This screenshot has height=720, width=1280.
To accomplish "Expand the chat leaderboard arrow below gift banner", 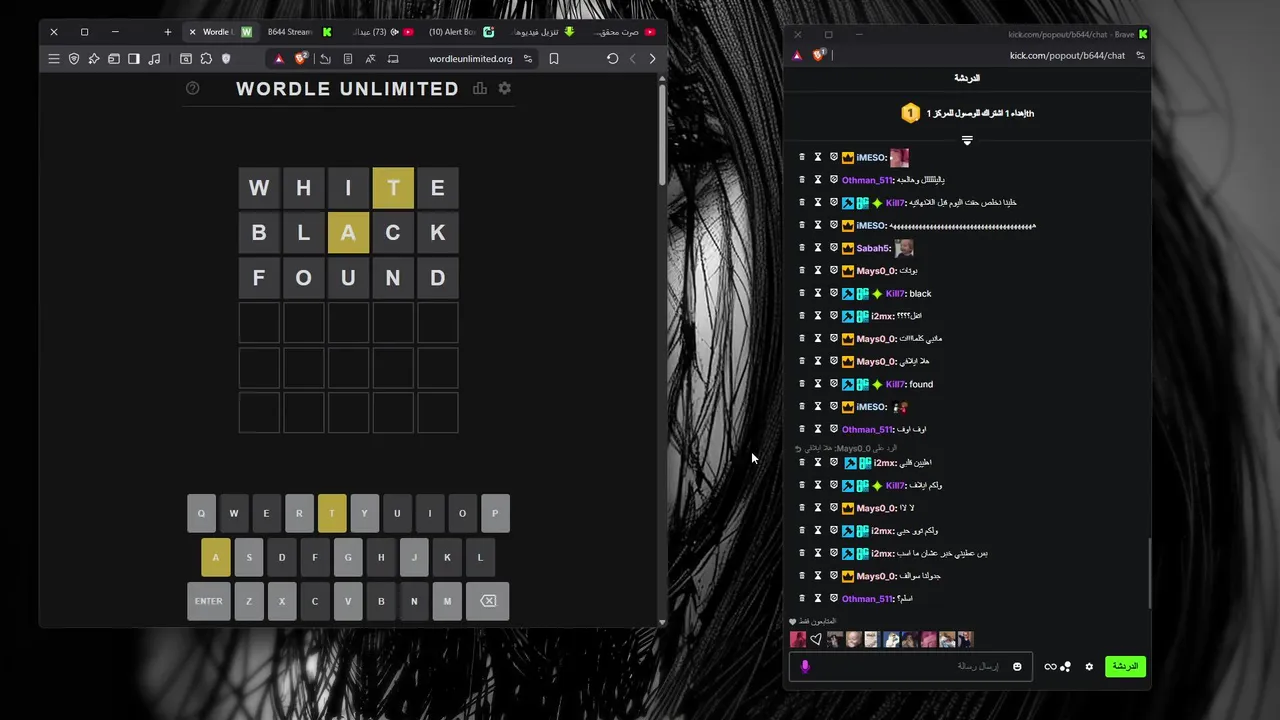I will [967, 141].
